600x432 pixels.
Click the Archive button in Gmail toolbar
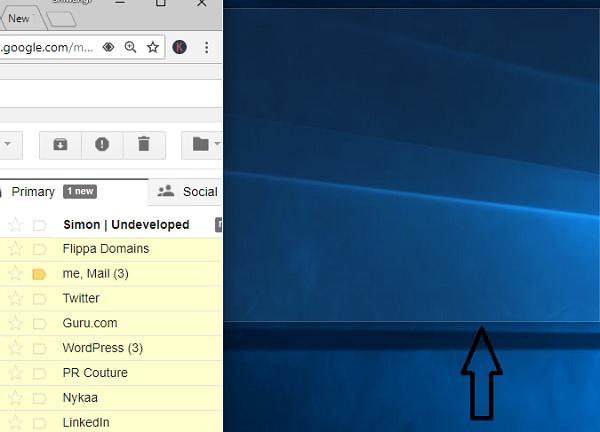pos(60,144)
